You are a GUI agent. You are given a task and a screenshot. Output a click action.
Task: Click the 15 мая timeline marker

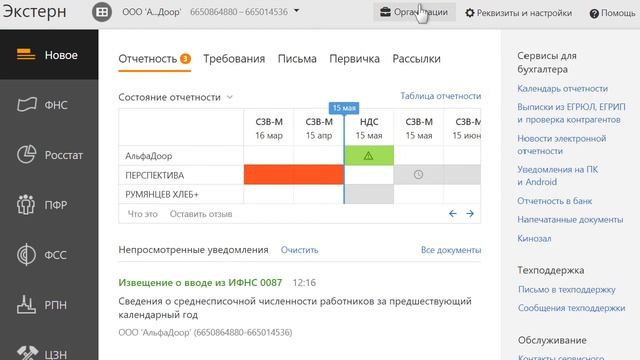pos(344,108)
